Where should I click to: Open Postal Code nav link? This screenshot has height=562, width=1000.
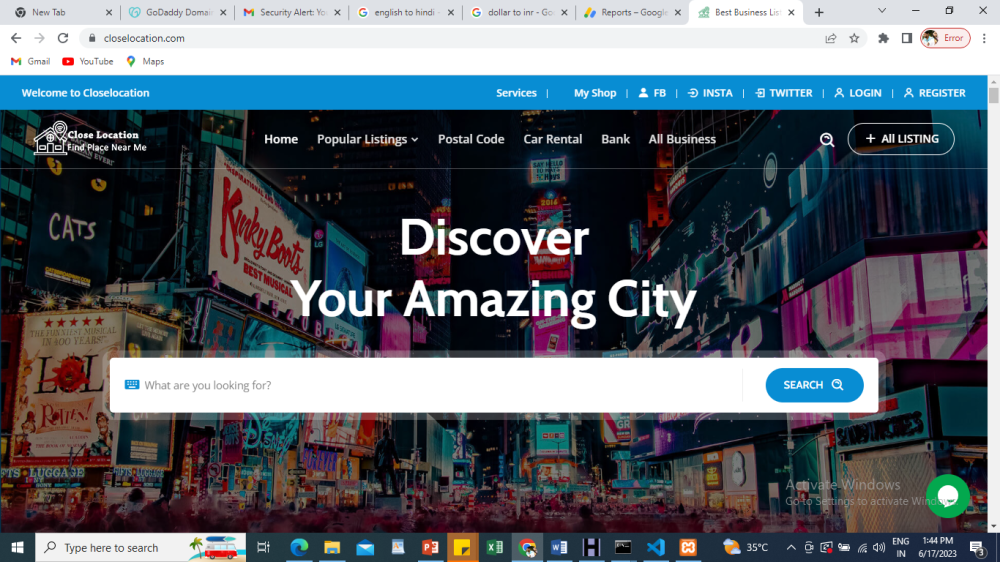click(x=471, y=139)
